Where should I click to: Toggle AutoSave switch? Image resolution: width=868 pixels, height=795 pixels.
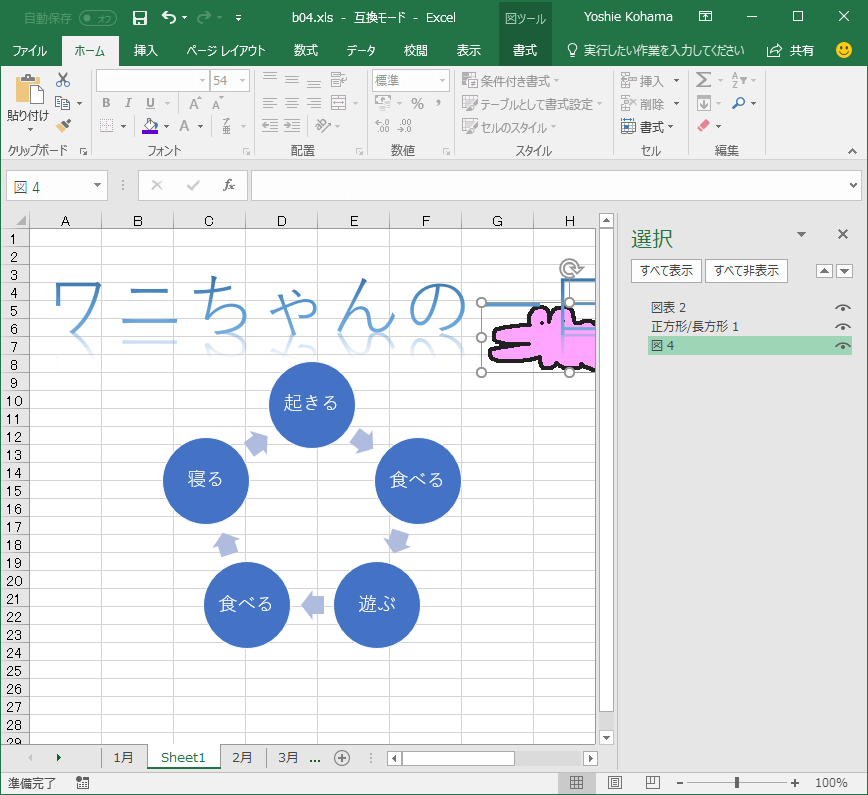tap(98, 18)
